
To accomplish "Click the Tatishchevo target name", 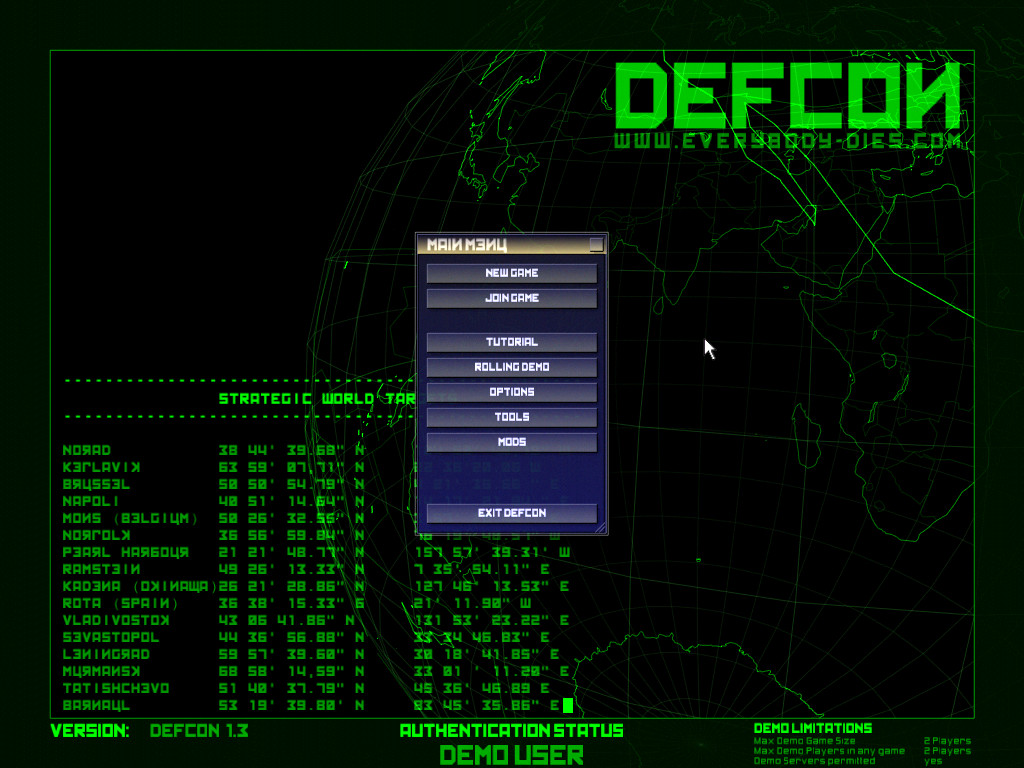I will click(x=116, y=688).
